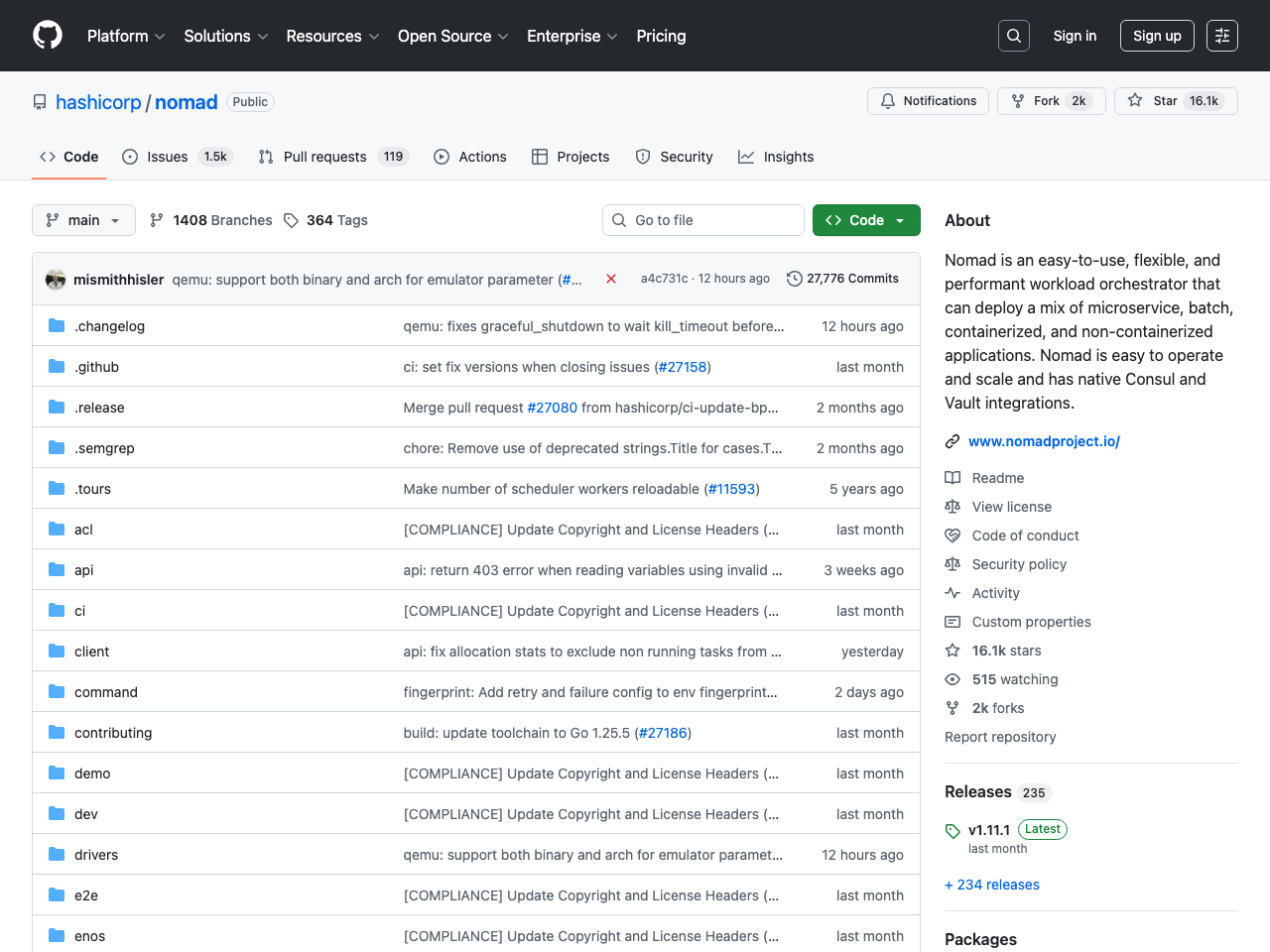Viewport: 1270px width, 952px height.
Task: Open search with magnifier icon
Action: pos(1014,36)
